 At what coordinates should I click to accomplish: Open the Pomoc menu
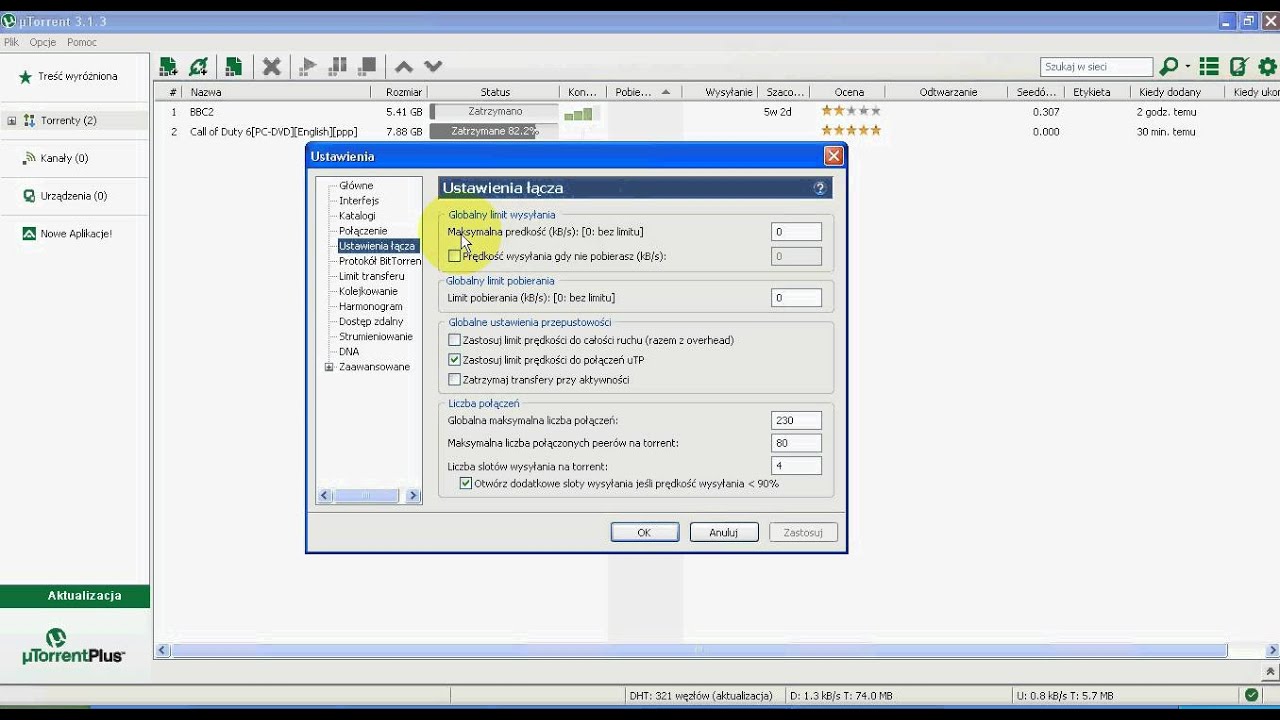[x=82, y=43]
